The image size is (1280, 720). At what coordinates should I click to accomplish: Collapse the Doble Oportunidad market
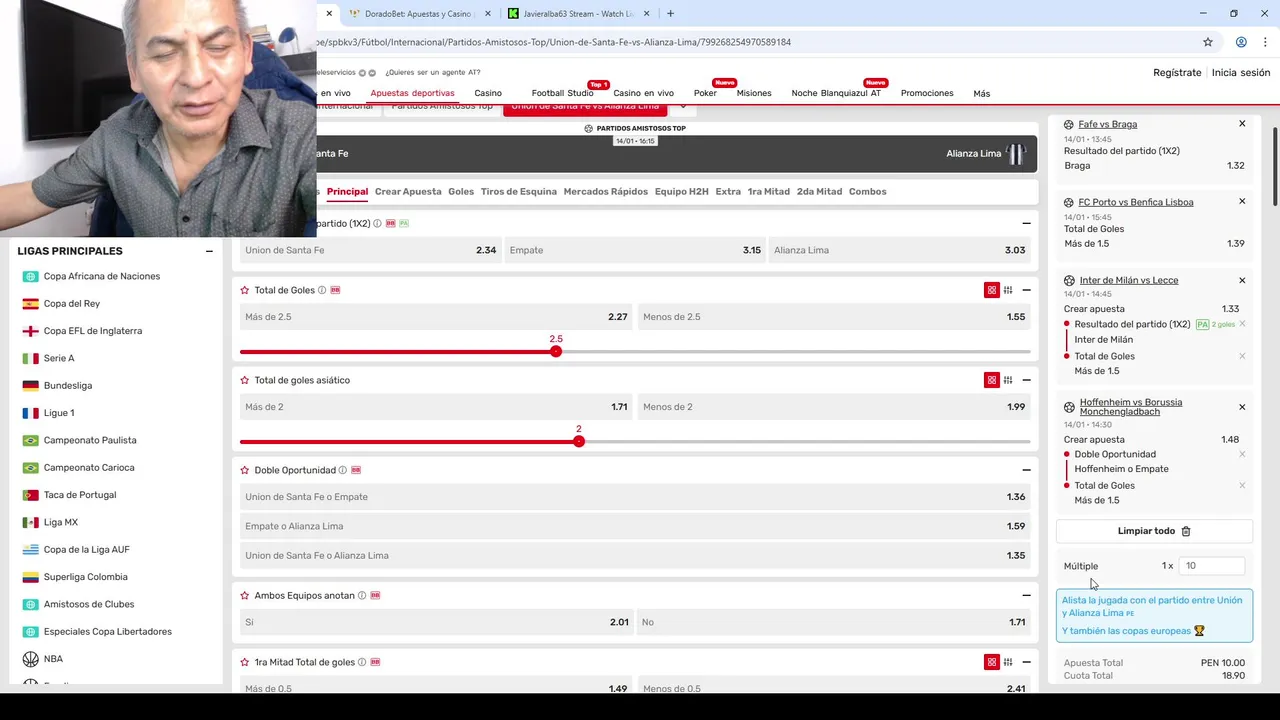coord(1026,470)
